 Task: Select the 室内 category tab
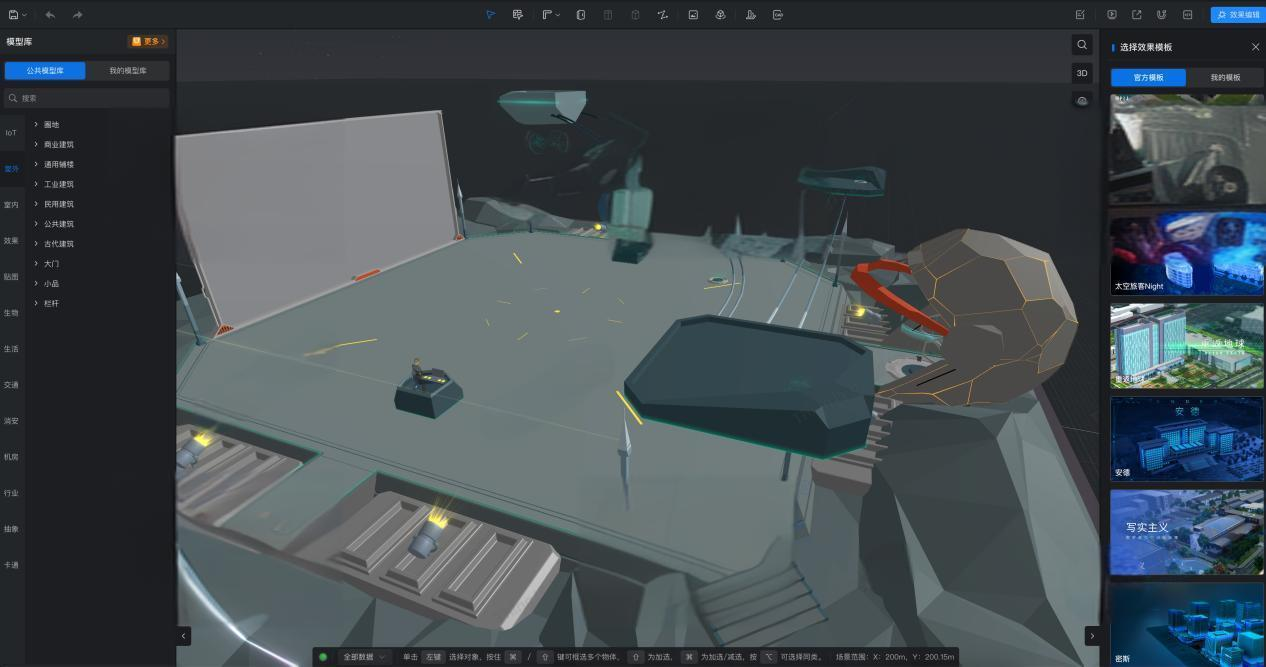pyautogui.click(x=11, y=205)
